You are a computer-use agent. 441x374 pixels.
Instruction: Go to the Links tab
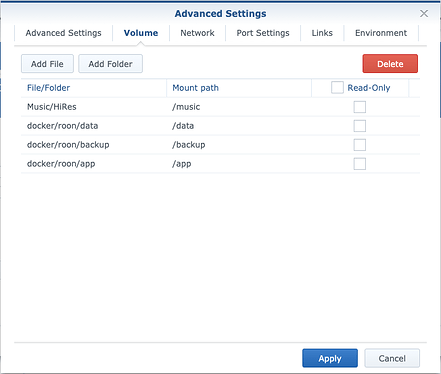[322, 33]
